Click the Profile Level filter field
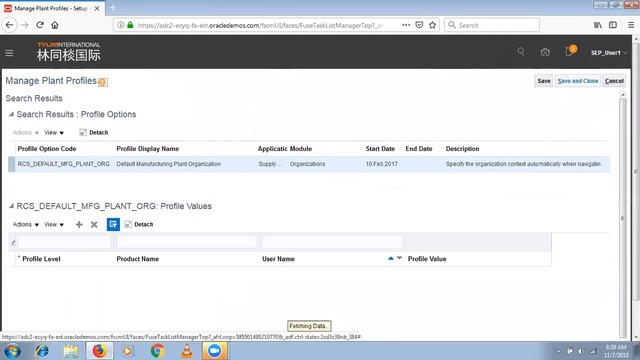 [64, 242]
